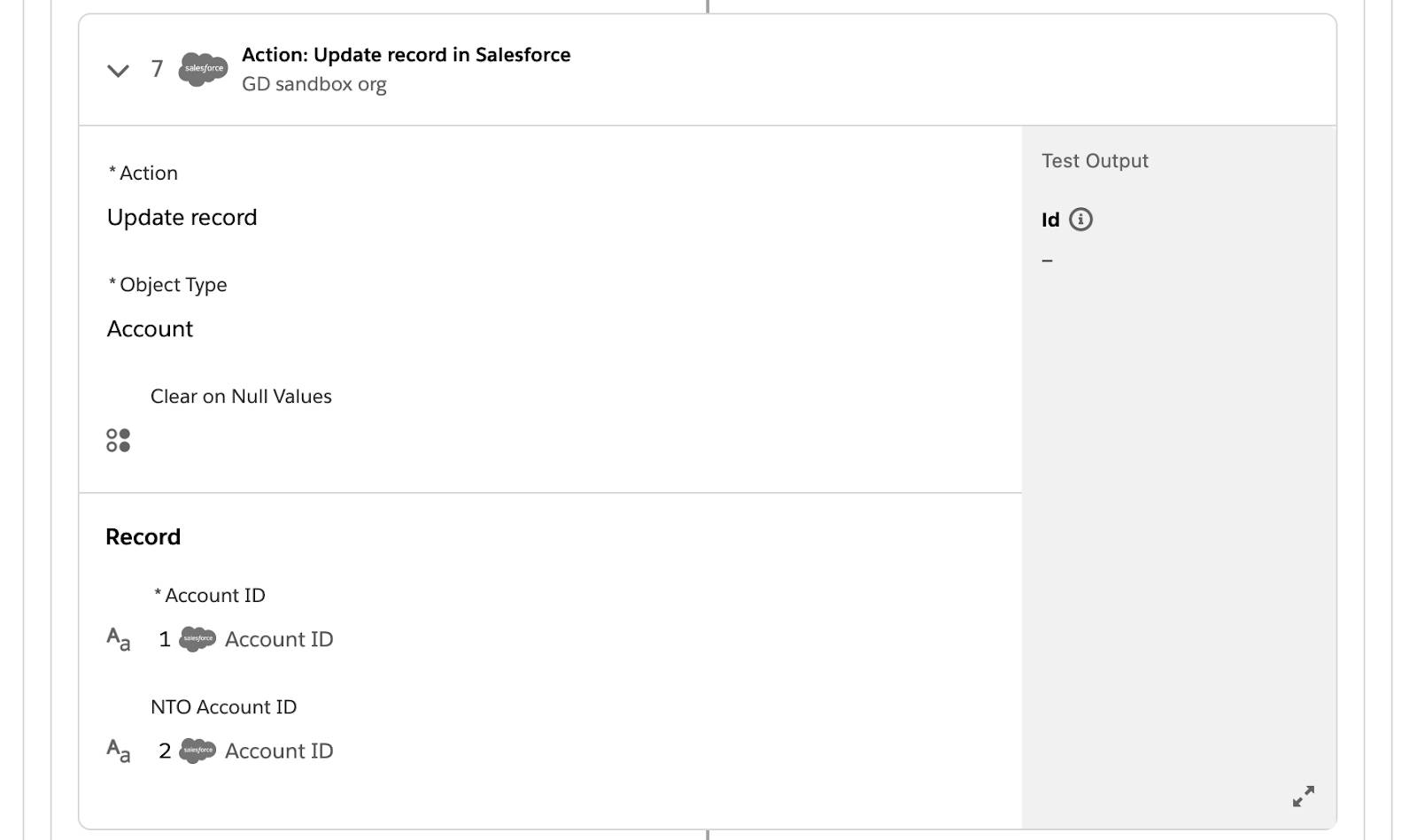Image resolution: width=1417 pixels, height=840 pixels.
Task: Click the step title Update record in Salesforce
Action: (407, 55)
